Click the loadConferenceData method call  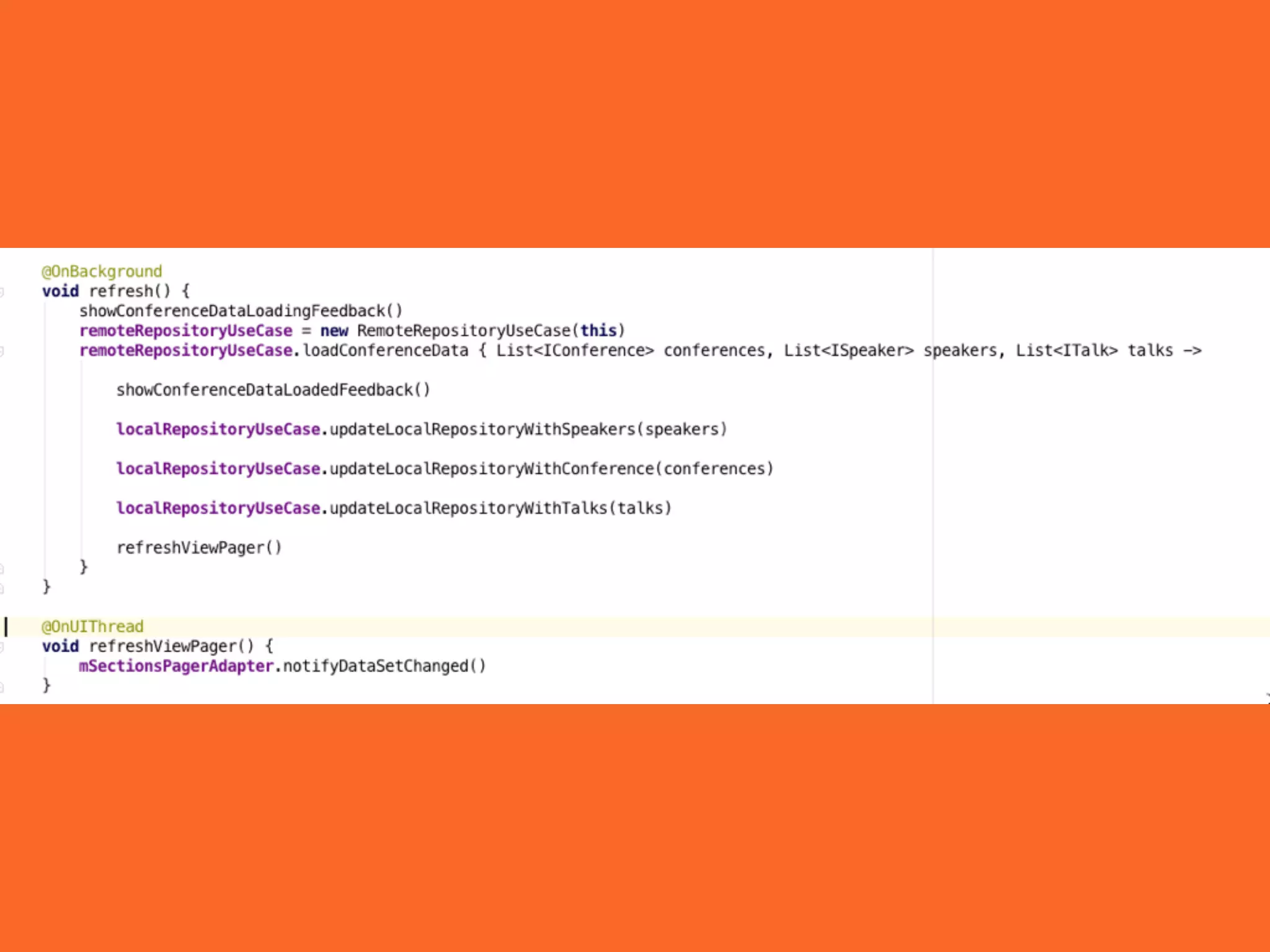click(385, 350)
